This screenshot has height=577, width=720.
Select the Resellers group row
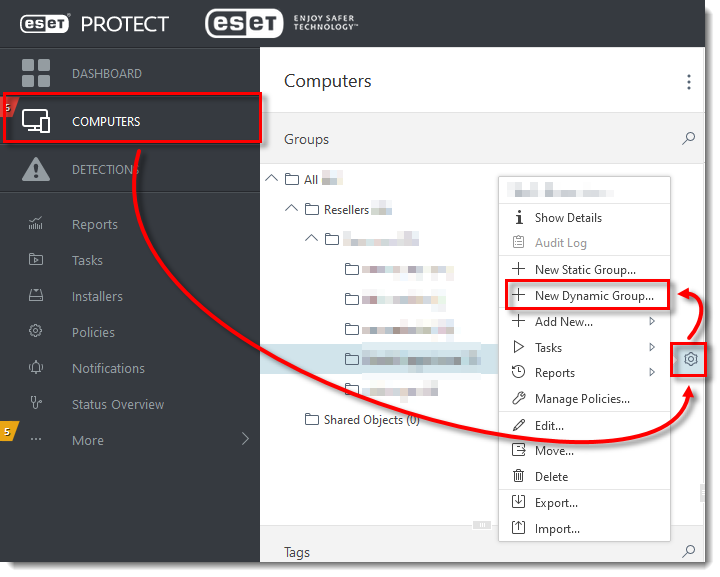[x=346, y=210]
